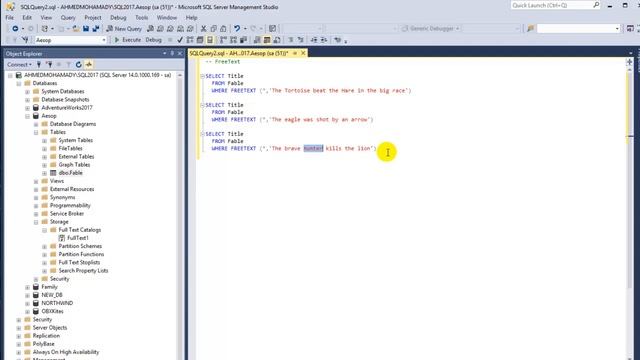Click Decrease Indent icon
The width and height of the screenshot is (640, 360).
pyautogui.click(x=314, y=40)
